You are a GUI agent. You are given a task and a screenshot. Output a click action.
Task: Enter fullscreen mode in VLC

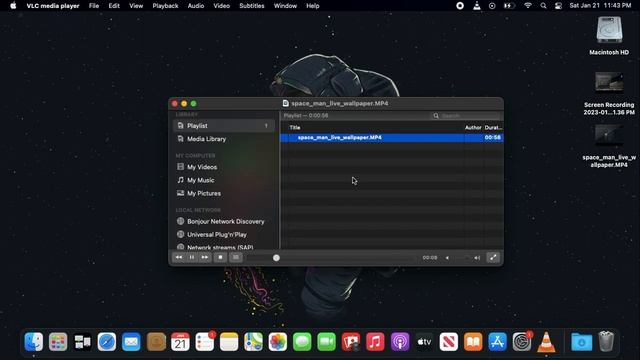493,258
